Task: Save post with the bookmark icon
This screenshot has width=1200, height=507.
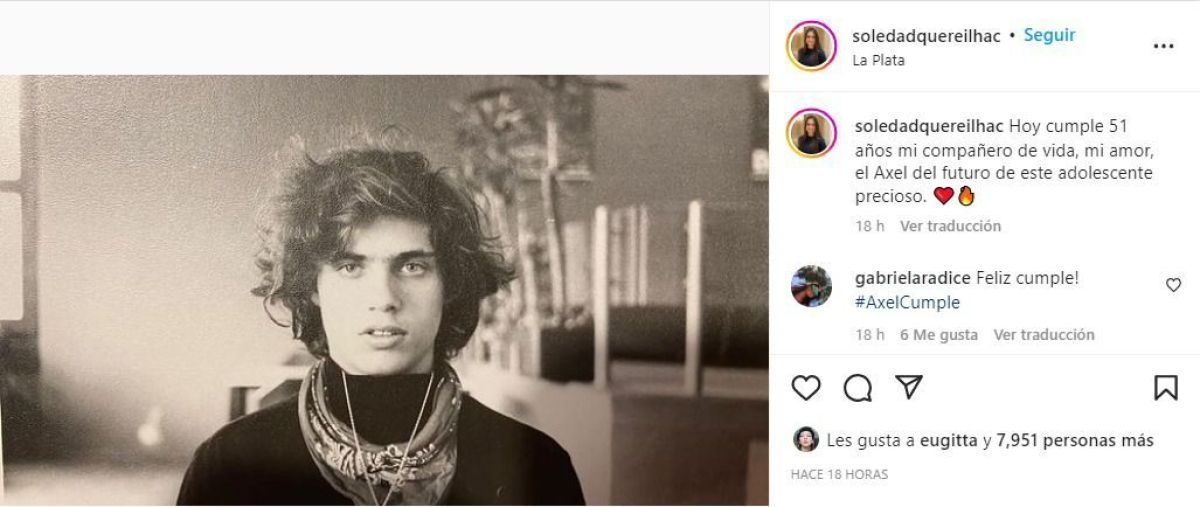Action: click(x=1165, y=388)
